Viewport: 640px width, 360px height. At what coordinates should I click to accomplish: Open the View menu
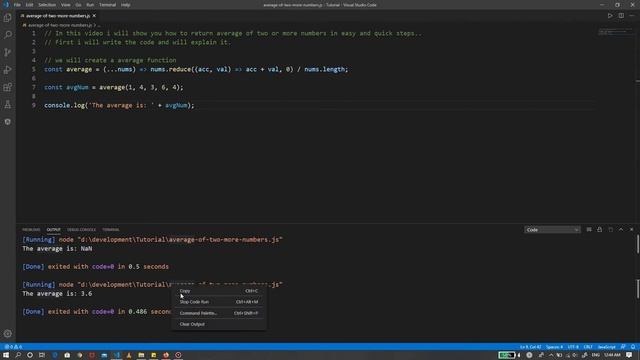coord(65,5)
